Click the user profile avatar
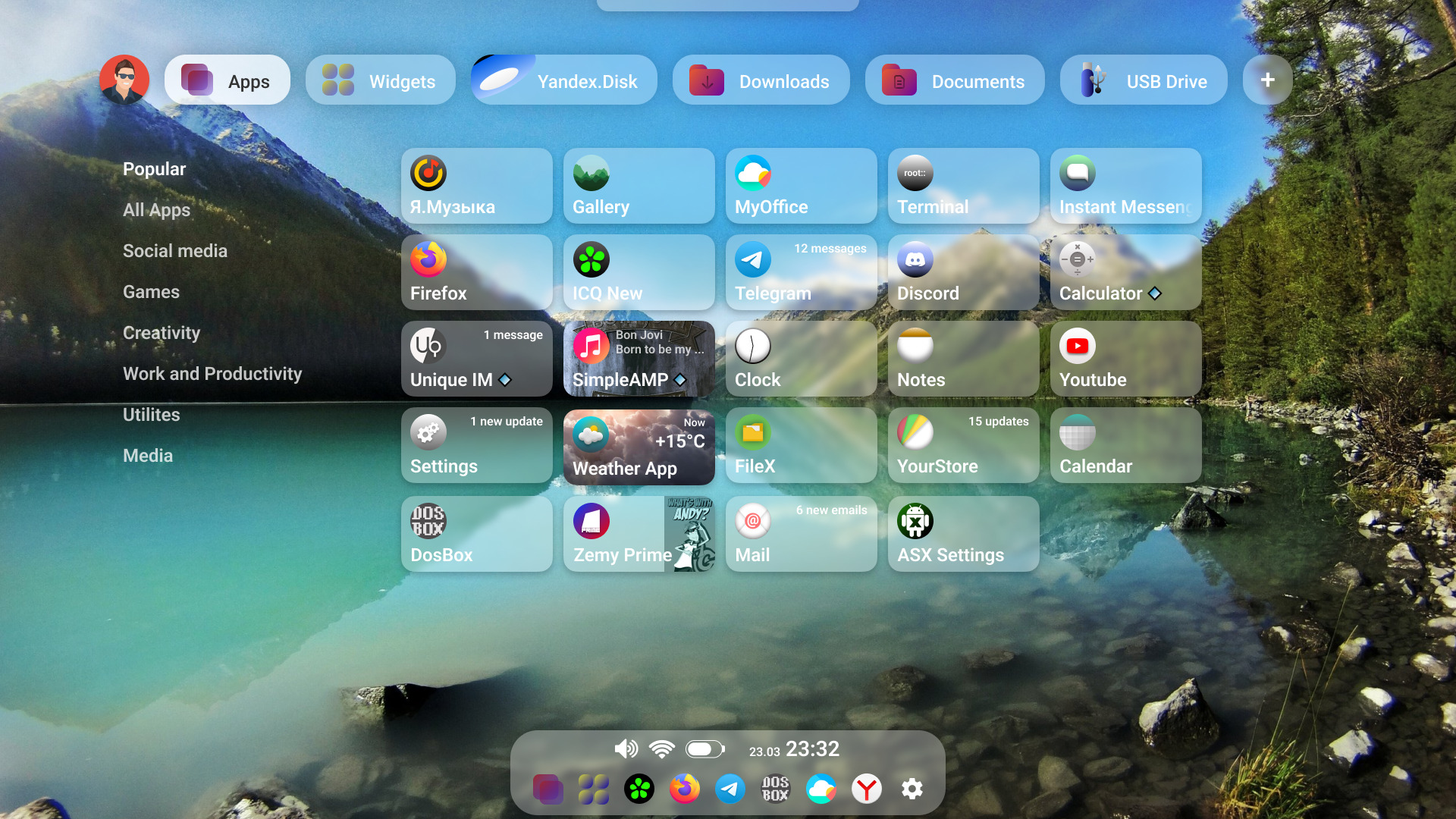The image size is (1456, 819). coord(124,80)
